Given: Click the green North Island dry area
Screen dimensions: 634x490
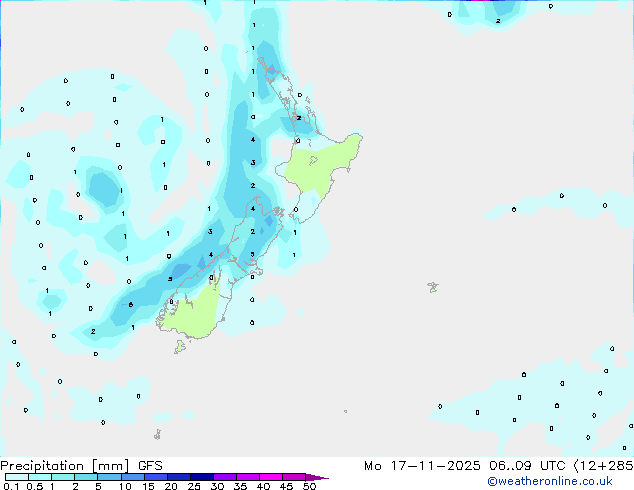Looking at the screenshot, I should (x=321, y=164).
